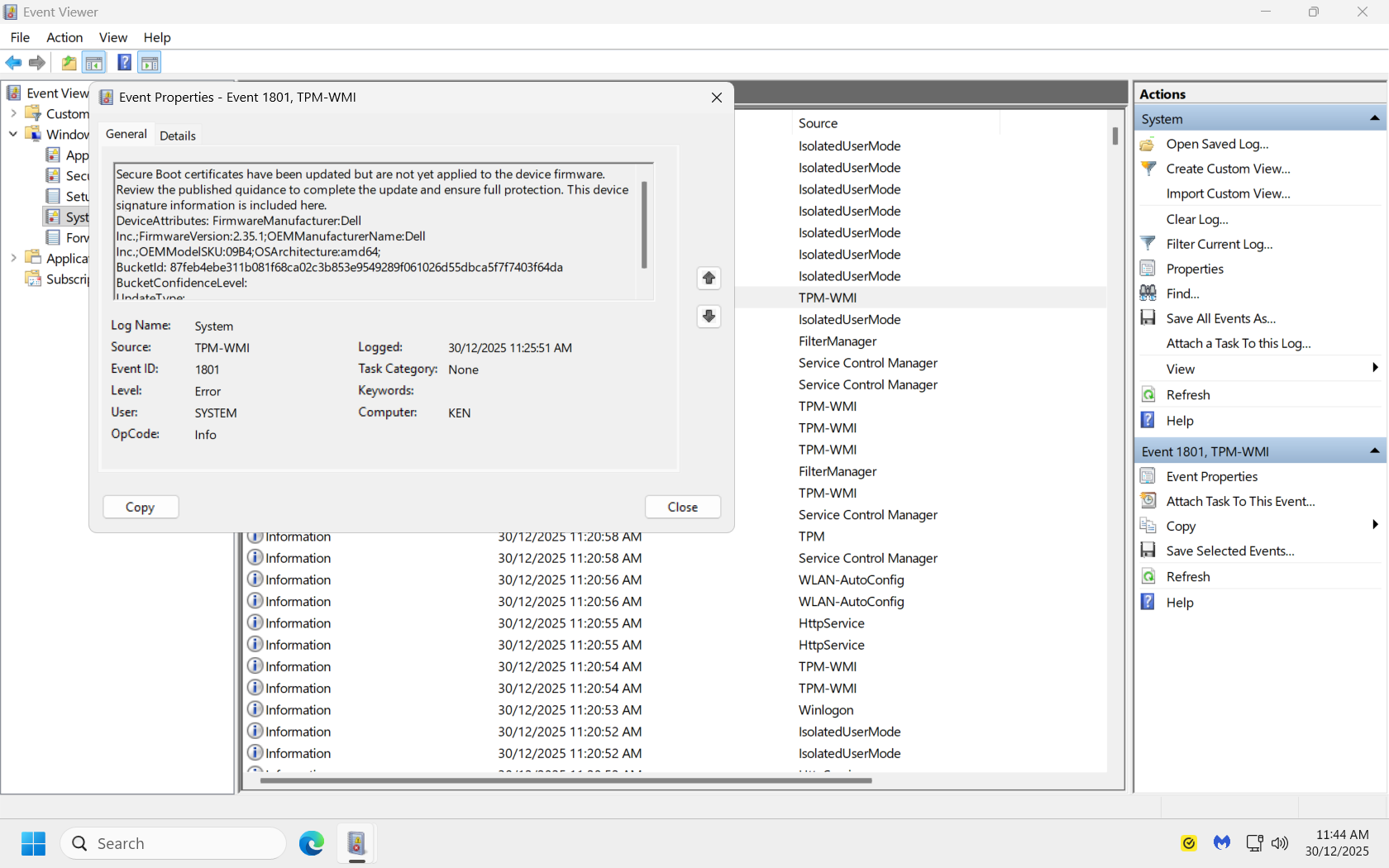This screenshot has height=868, width=1389.
Task: Click Close in the Event Properties dialog
Action: coord(682,507)
